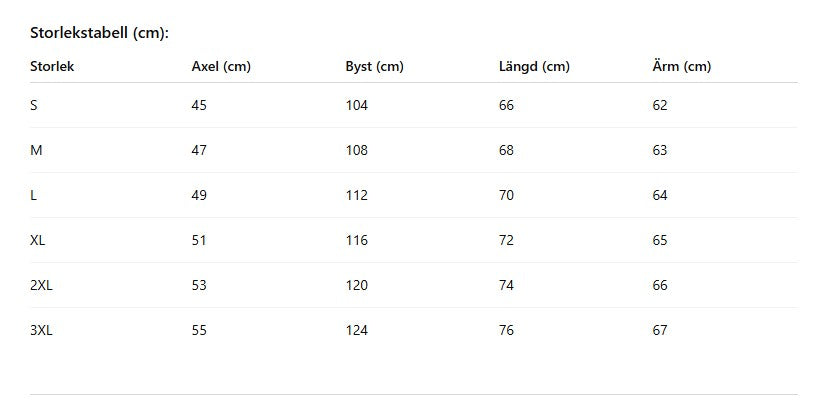Select sleeve value 65 for size XL
831x419 pixels.
pyautogui.click(x=659, y=240)
